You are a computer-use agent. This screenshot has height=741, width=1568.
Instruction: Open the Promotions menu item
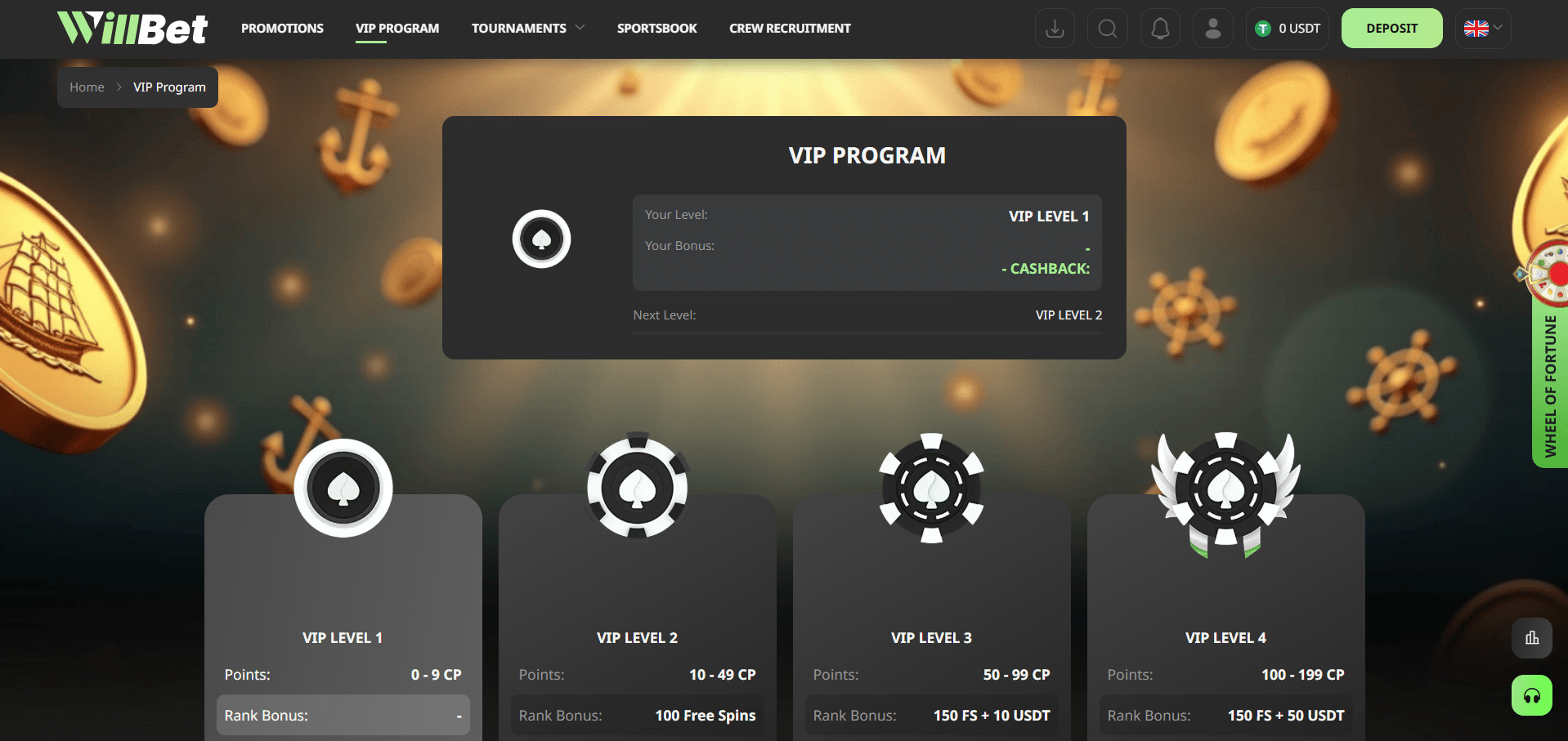(x=282, y=29)
